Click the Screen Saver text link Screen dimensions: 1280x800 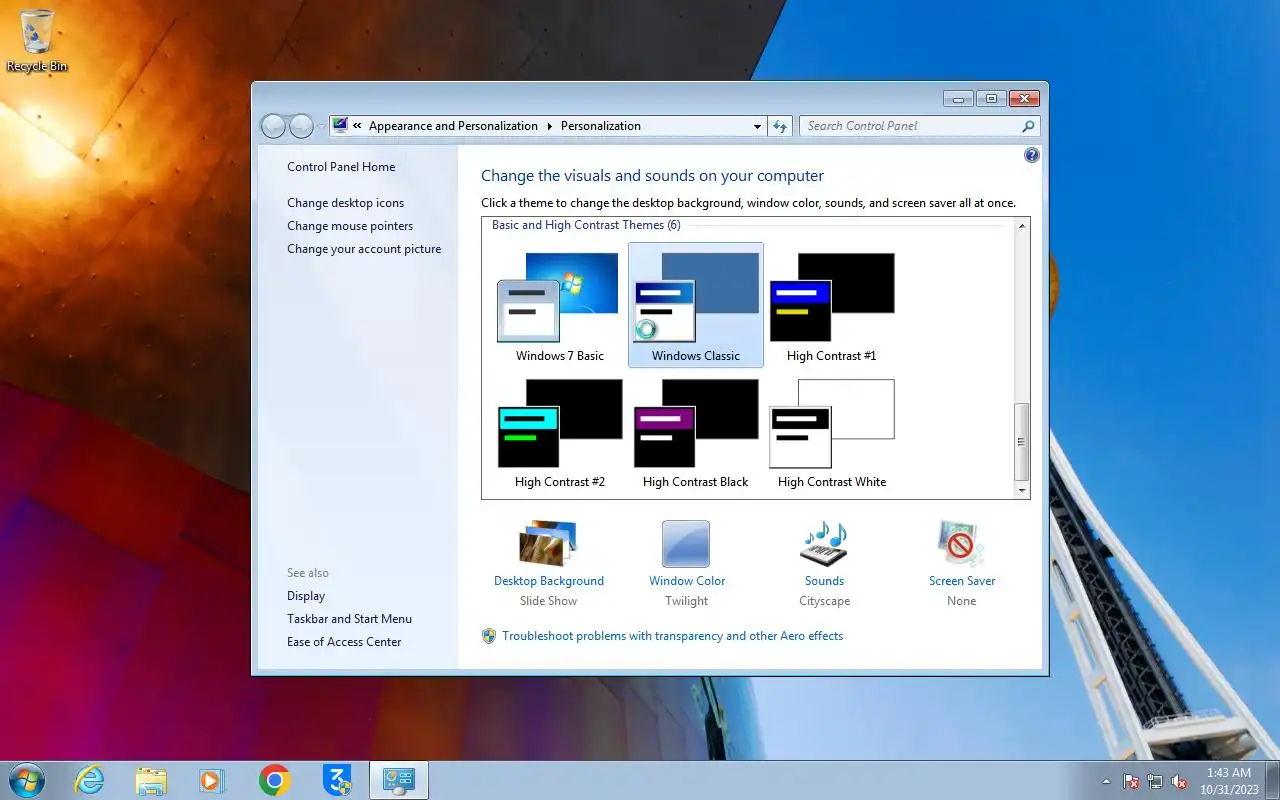point(962,581)
